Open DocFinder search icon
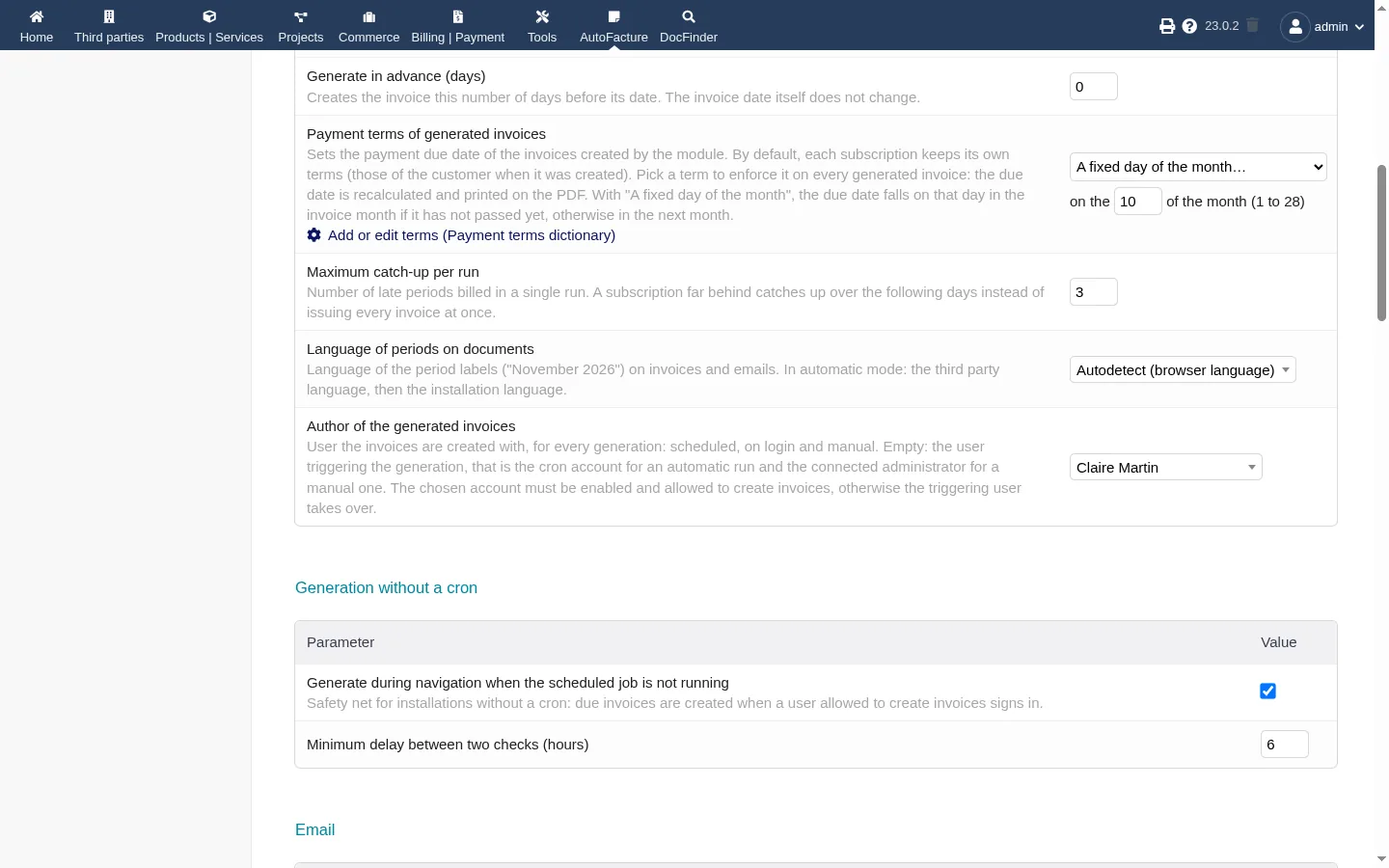Image resolution: width=1389 pixels, height=868 pixels. click(x=689, y=16)
